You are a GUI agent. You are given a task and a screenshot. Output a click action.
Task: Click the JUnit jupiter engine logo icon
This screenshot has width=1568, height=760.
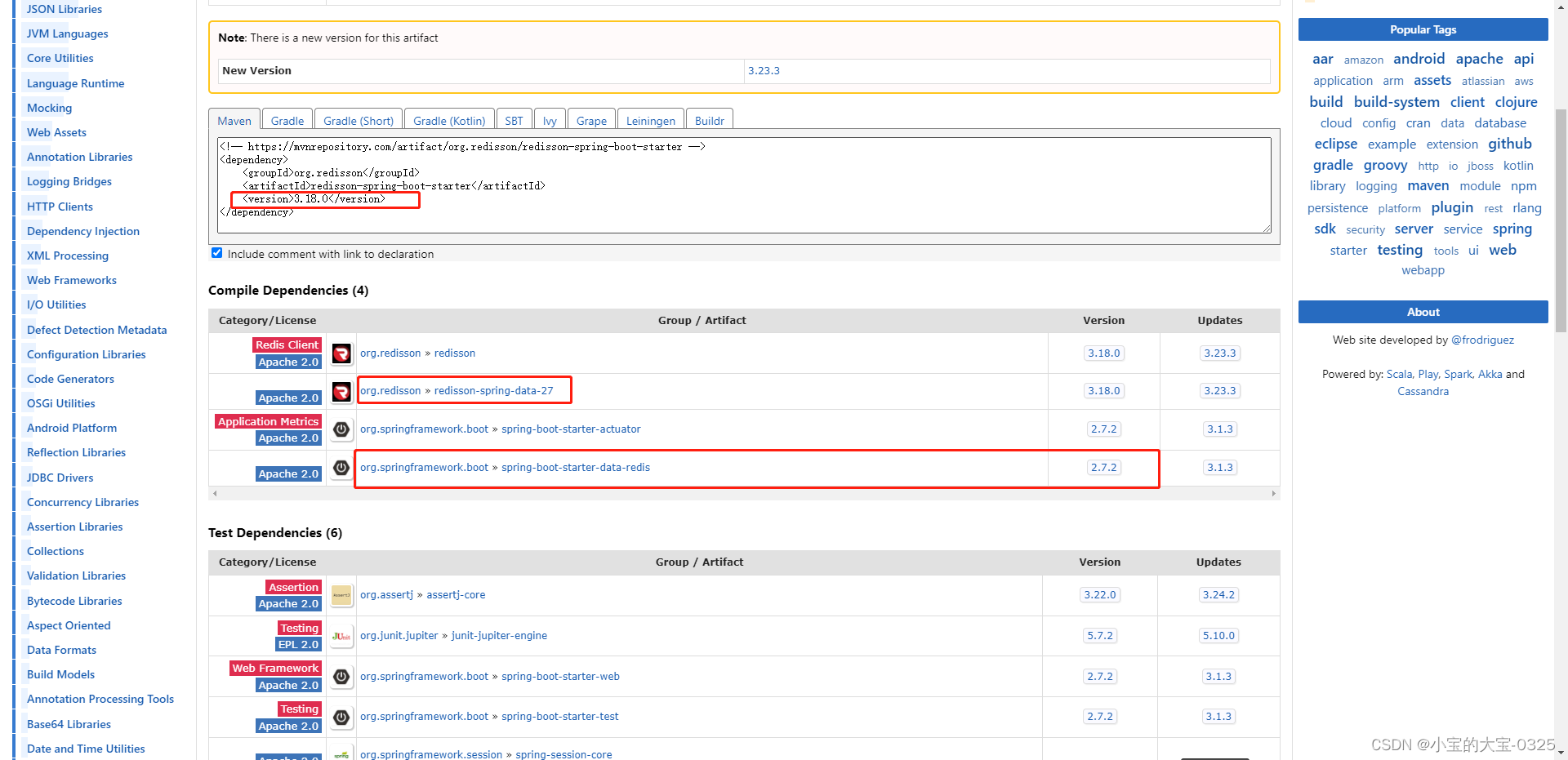(x=341, y=636)
